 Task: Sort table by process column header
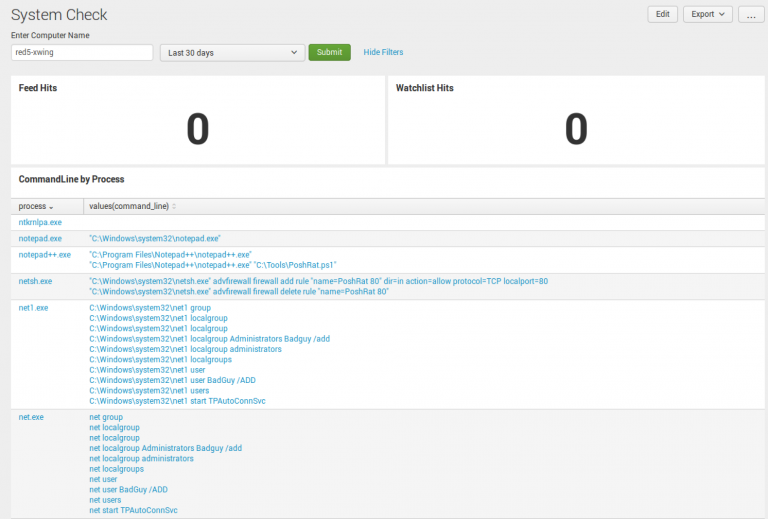[x=38, y=206]
